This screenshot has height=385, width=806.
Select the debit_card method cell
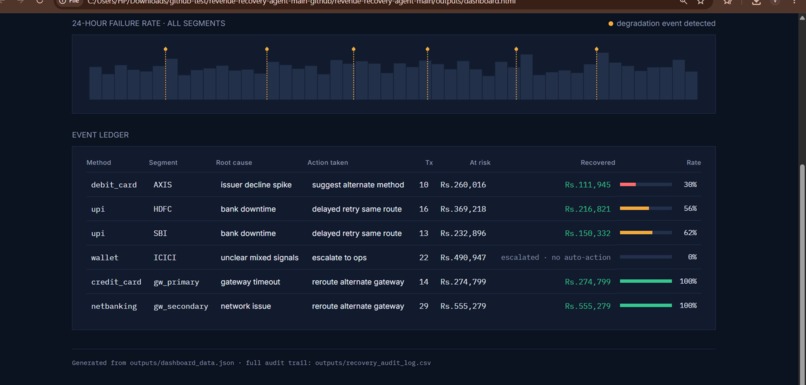click(114, 185)
